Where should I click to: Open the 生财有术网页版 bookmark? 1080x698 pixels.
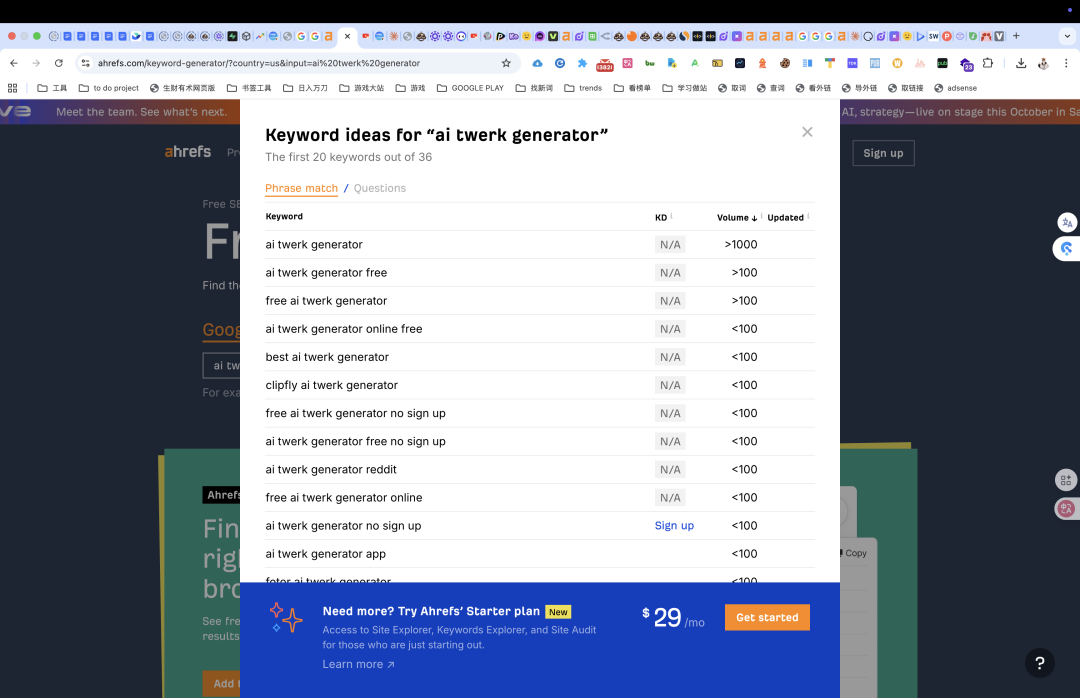pyautogui.click(x=183, y=88)
